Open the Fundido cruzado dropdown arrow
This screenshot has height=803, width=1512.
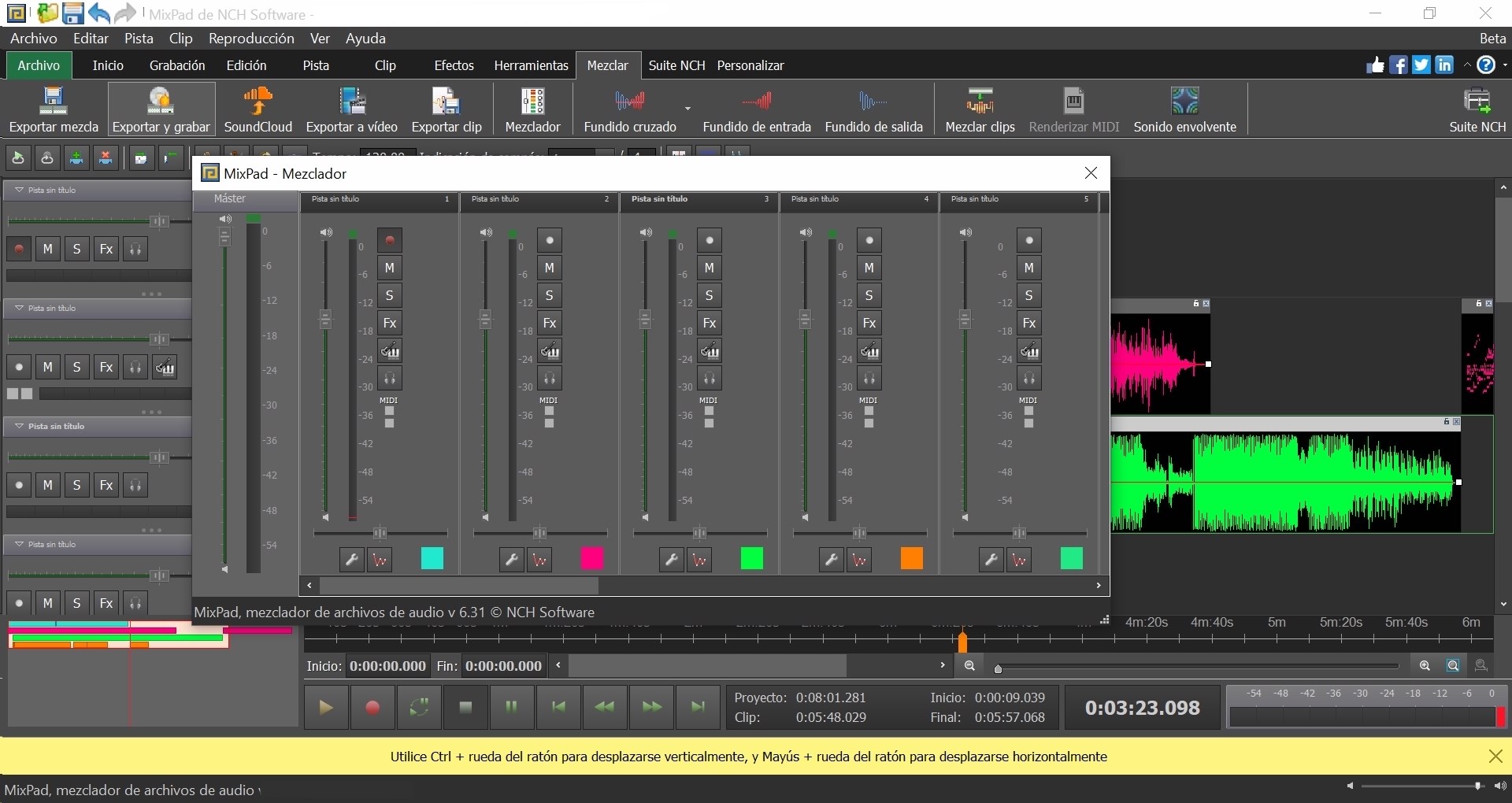coord(688,109)
